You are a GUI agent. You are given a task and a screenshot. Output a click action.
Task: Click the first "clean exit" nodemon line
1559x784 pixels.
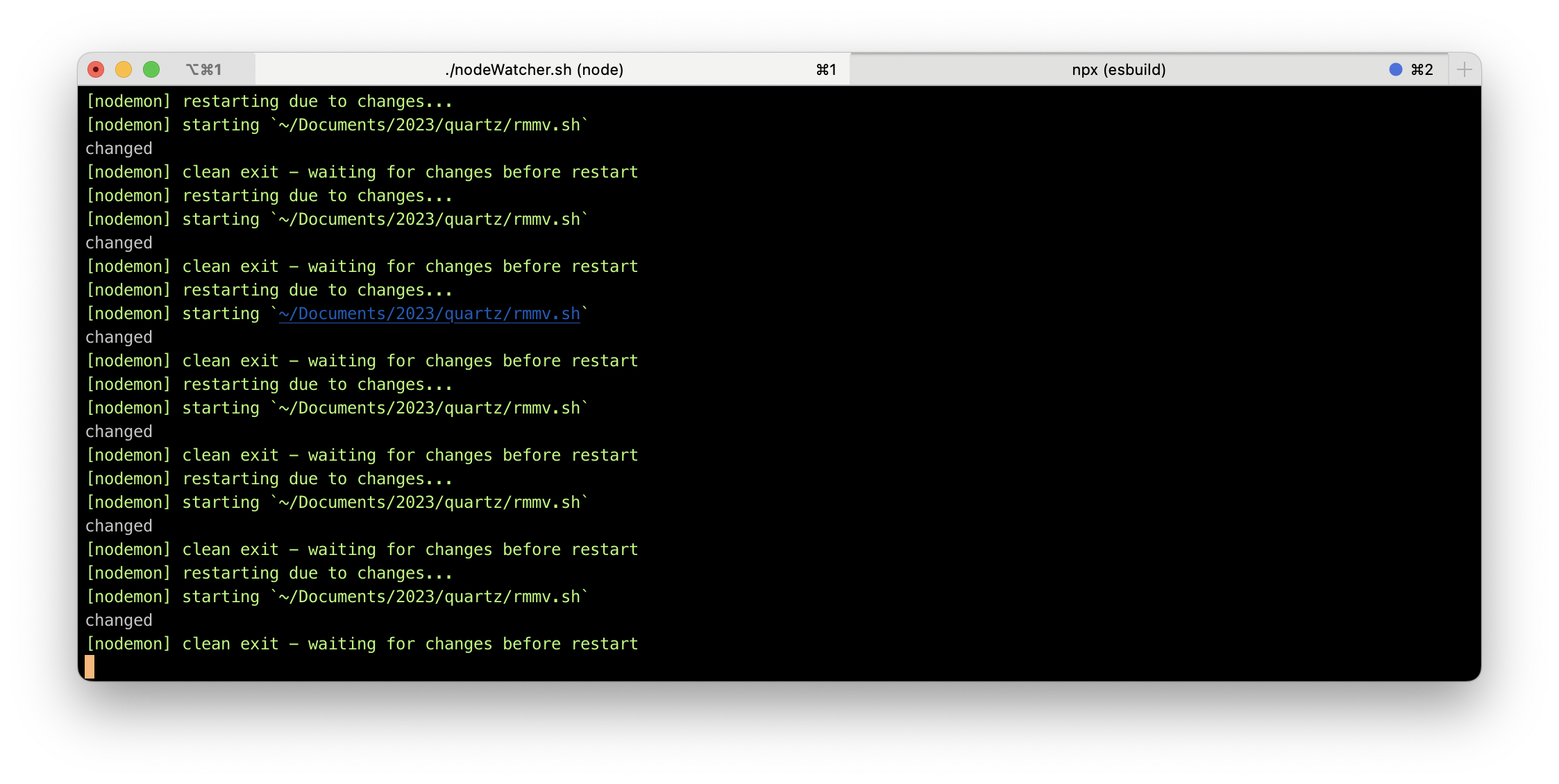361,172
